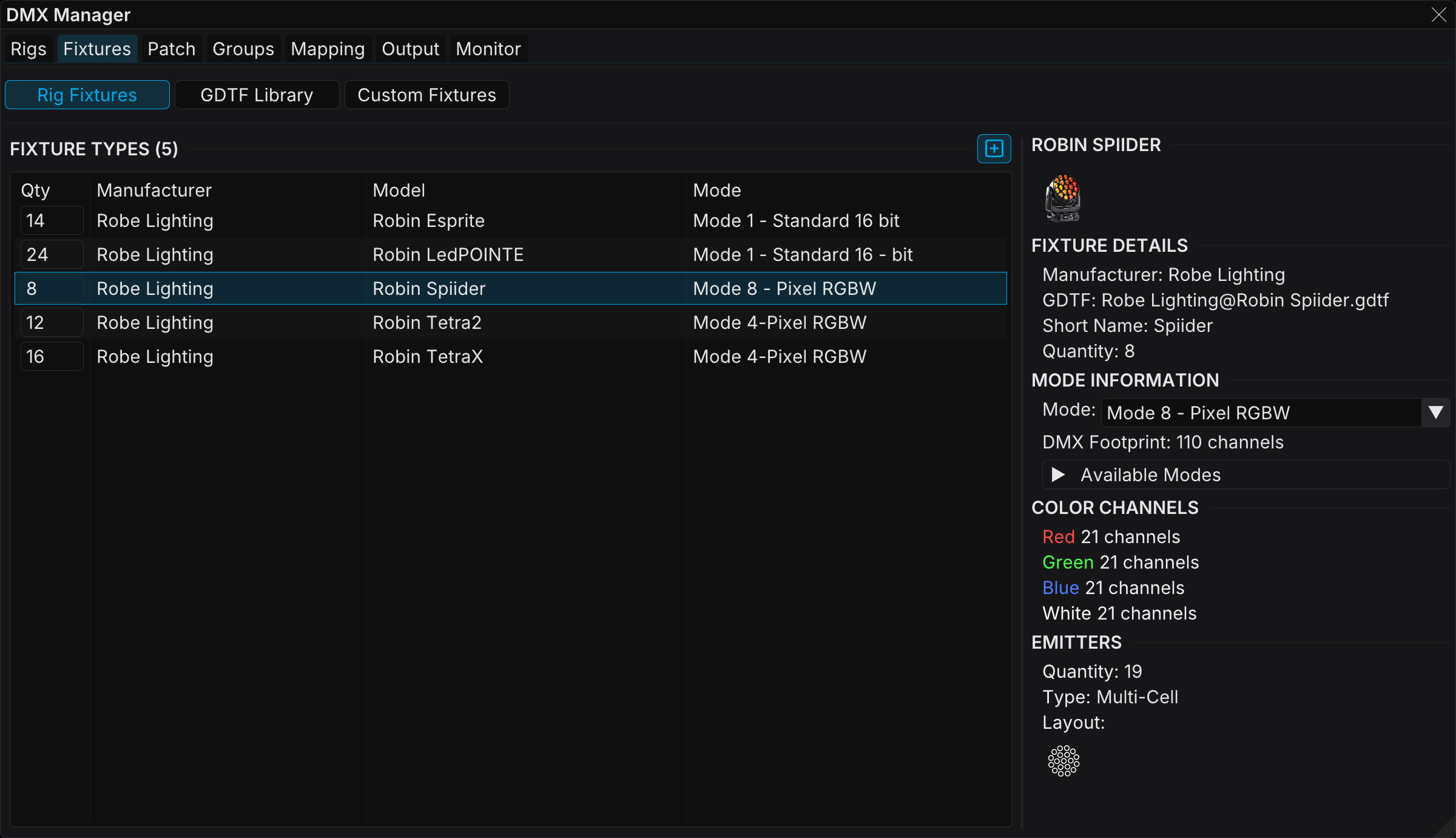
Task: Switch to the Rigs tab
Action: coord(29,49)
